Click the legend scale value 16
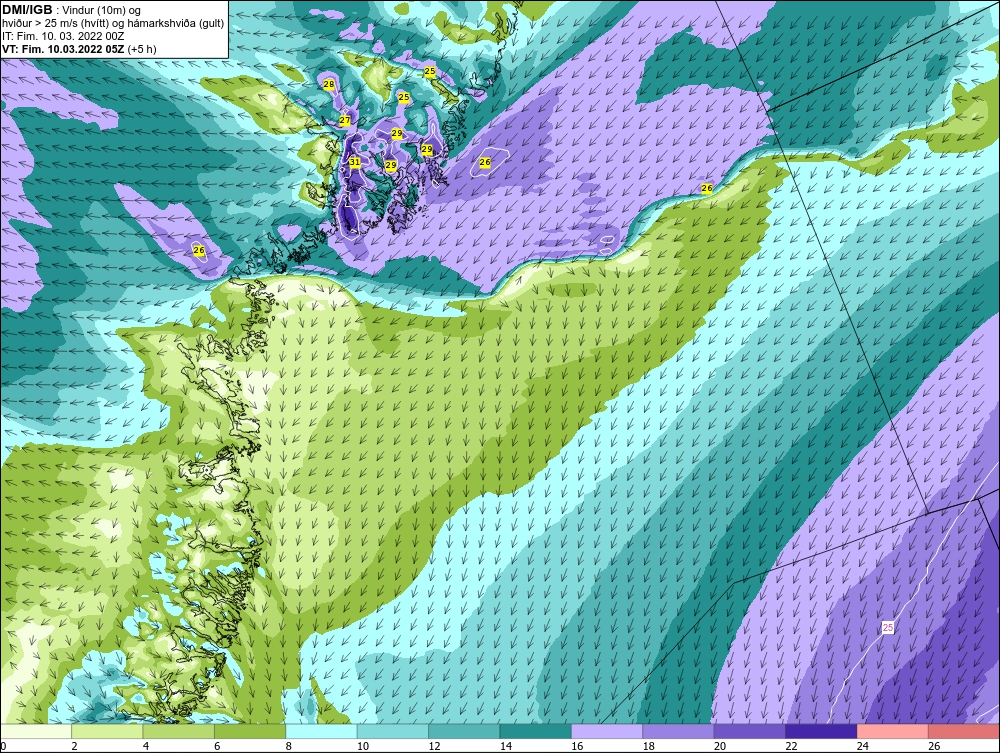 (577, 746)
